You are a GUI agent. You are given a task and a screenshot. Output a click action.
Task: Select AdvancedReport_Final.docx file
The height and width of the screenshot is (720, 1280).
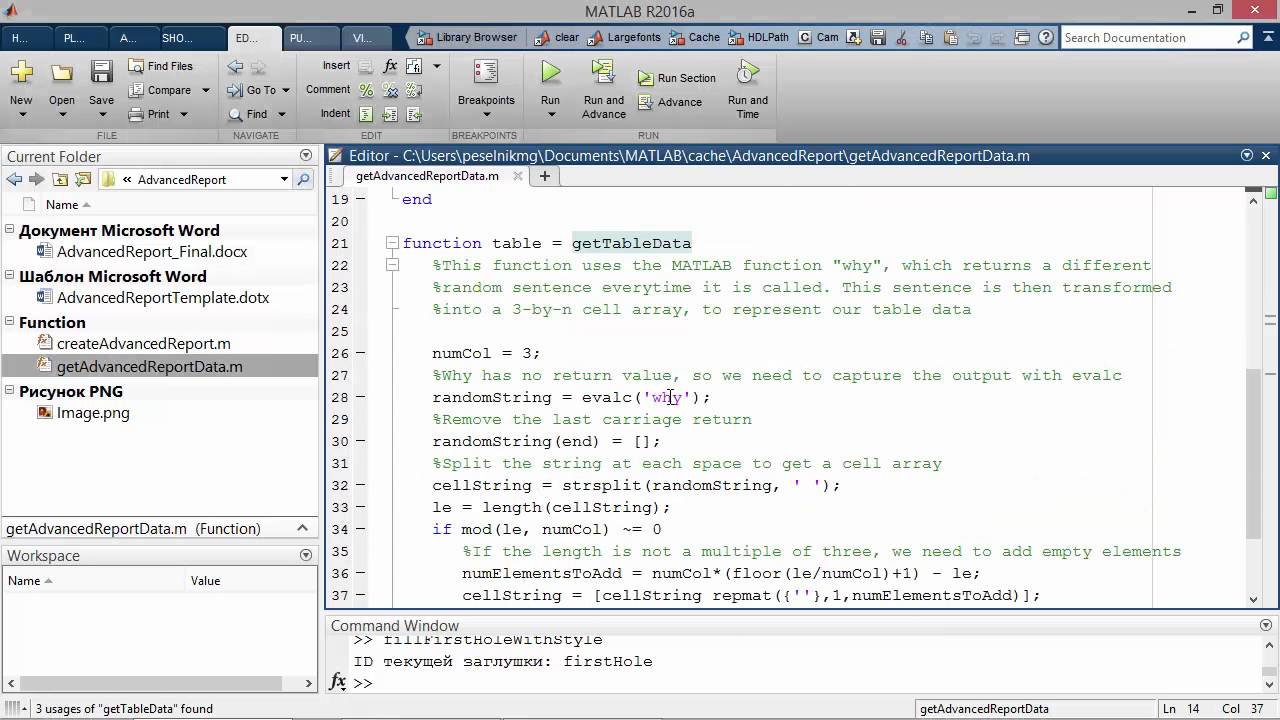coord(152,252)
